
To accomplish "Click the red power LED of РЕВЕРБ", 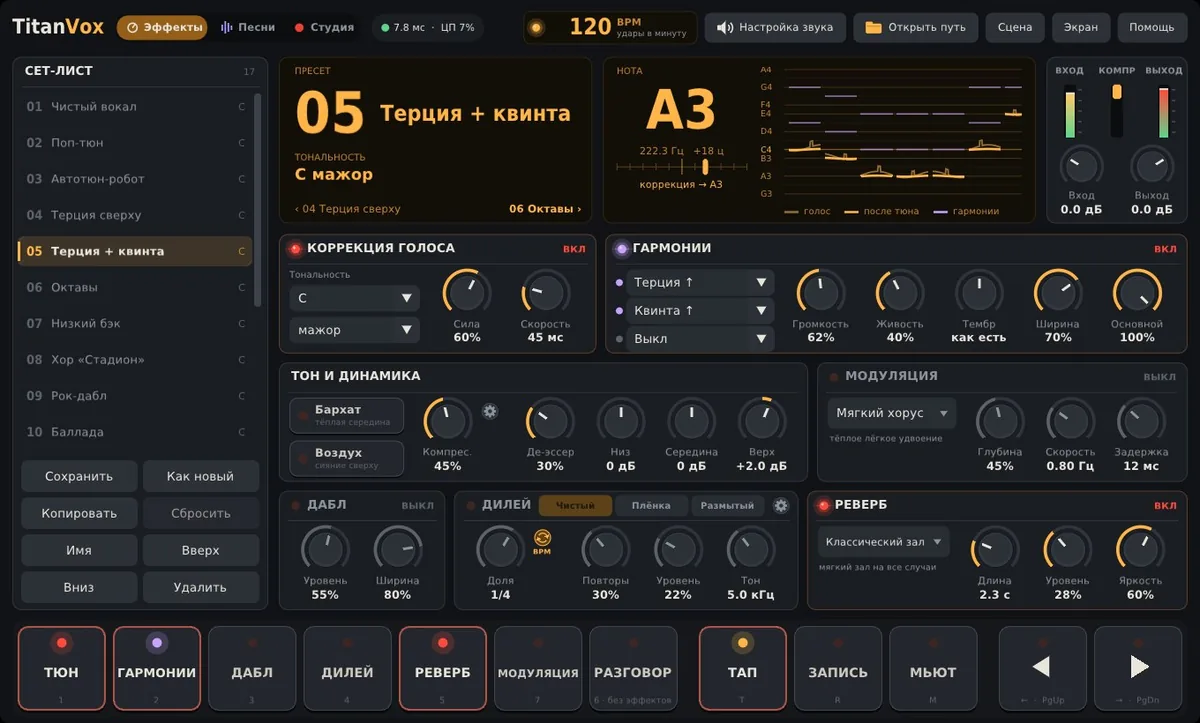I will tap(824, 506).
